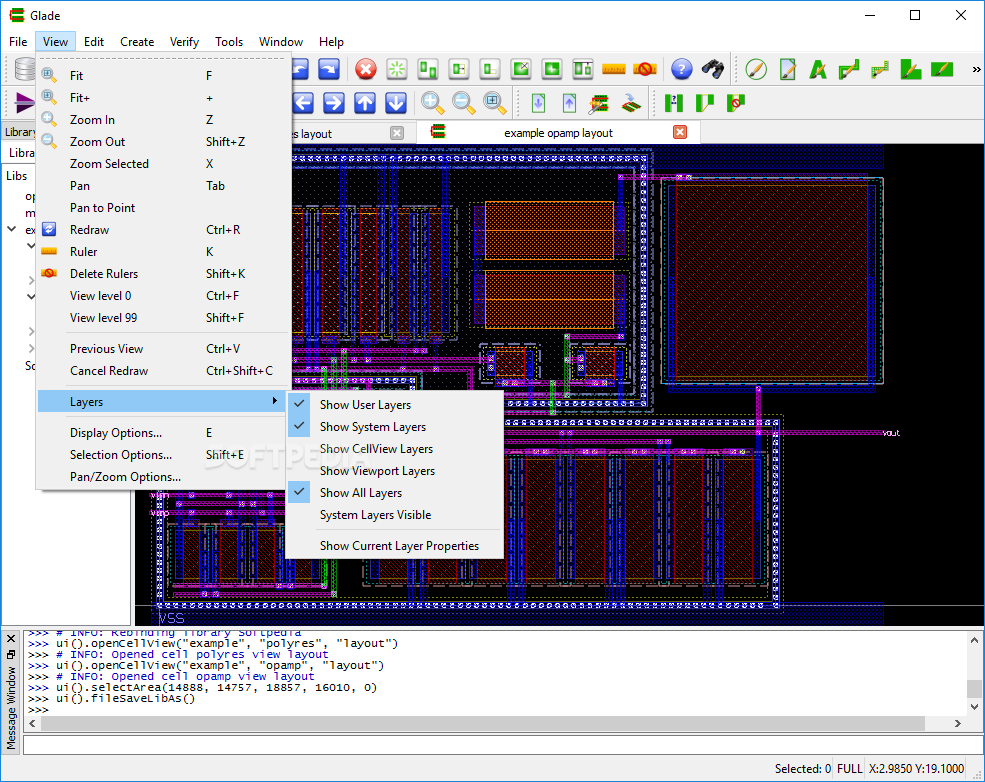Click the green verify icon with red no-symbol
Image resolution: width=985 pixels, height=782 pixels.
(x=736, y=102)
